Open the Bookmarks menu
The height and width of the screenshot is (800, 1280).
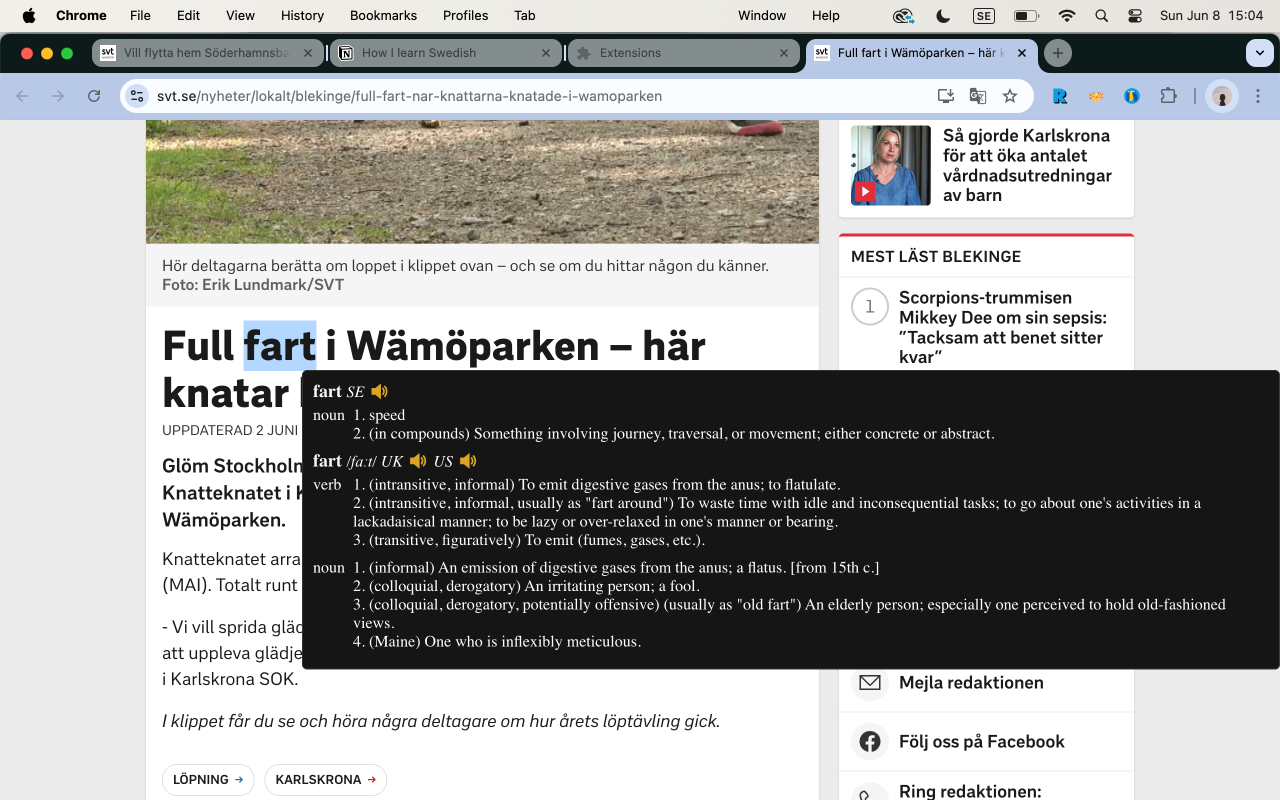[x=383, y=15]
